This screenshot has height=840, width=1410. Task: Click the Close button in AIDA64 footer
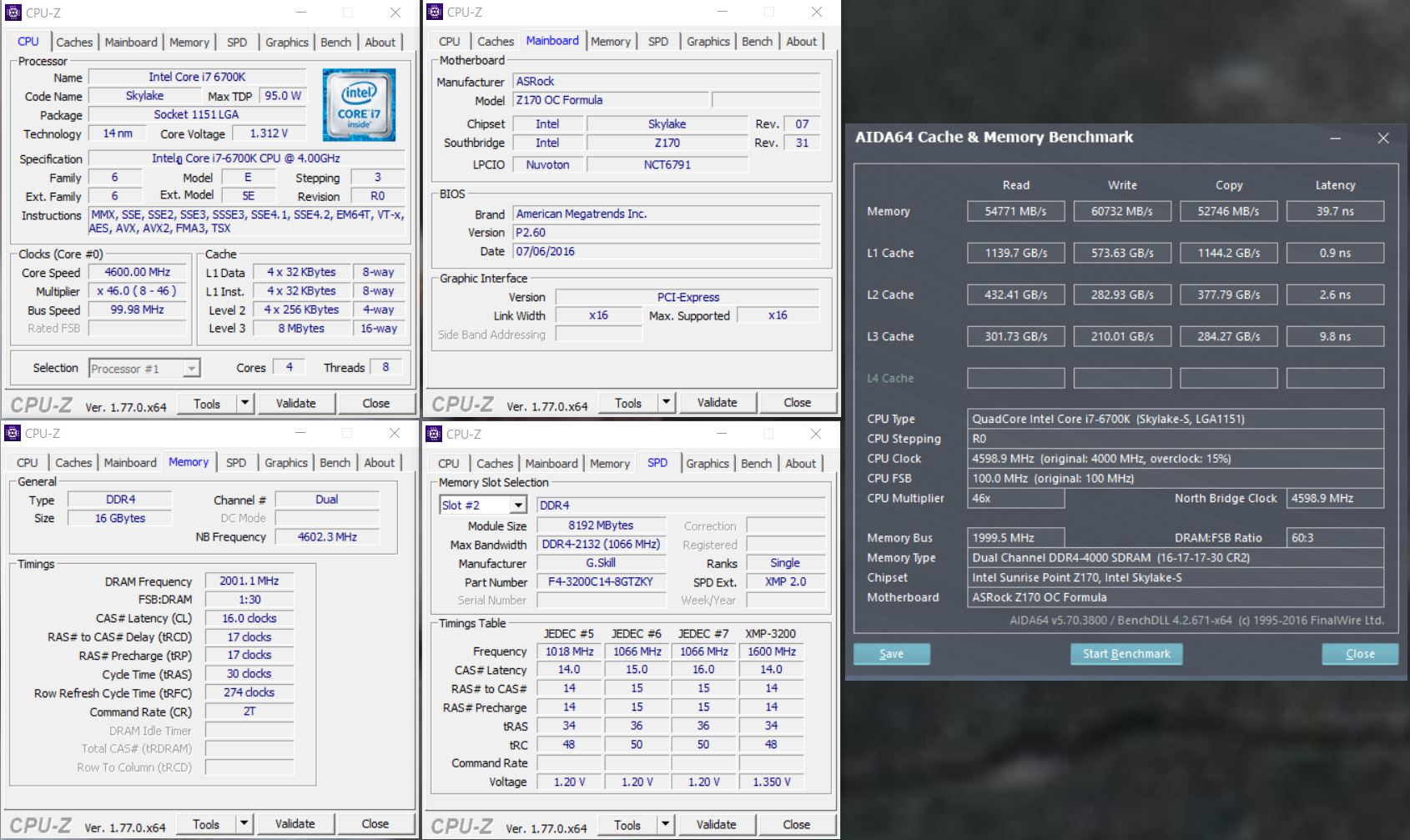[1359, 654]
